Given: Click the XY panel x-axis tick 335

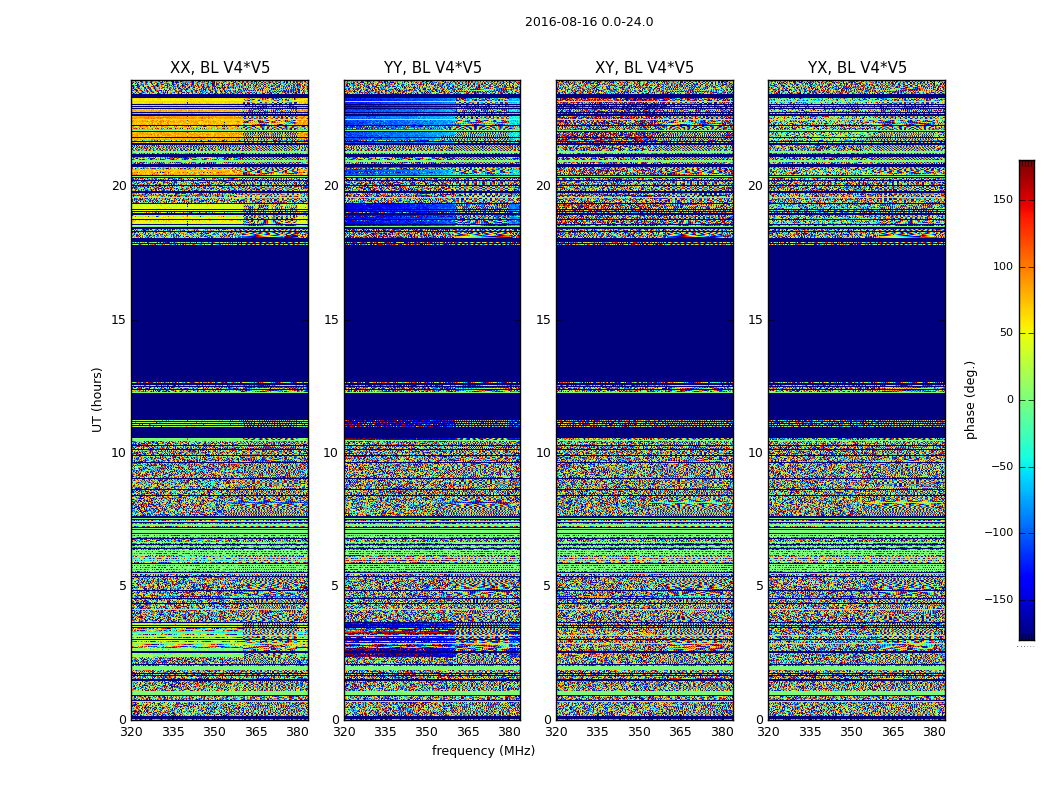Looking at the screenshot, I should pos(597,732).
